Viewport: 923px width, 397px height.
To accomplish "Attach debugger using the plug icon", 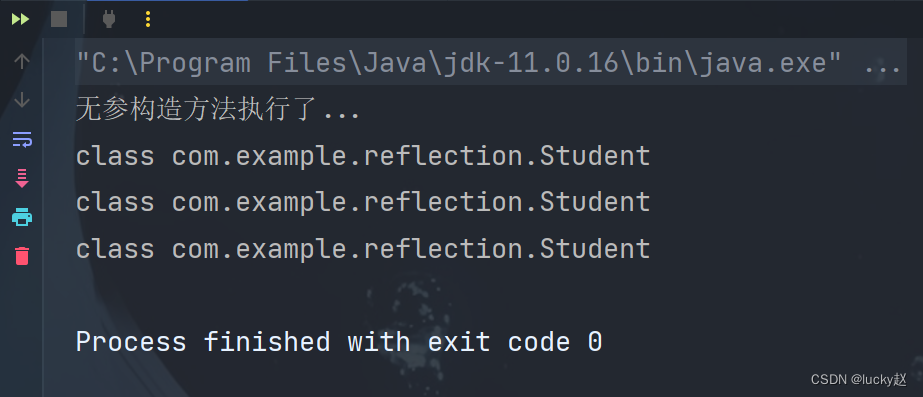I will 109,19.
